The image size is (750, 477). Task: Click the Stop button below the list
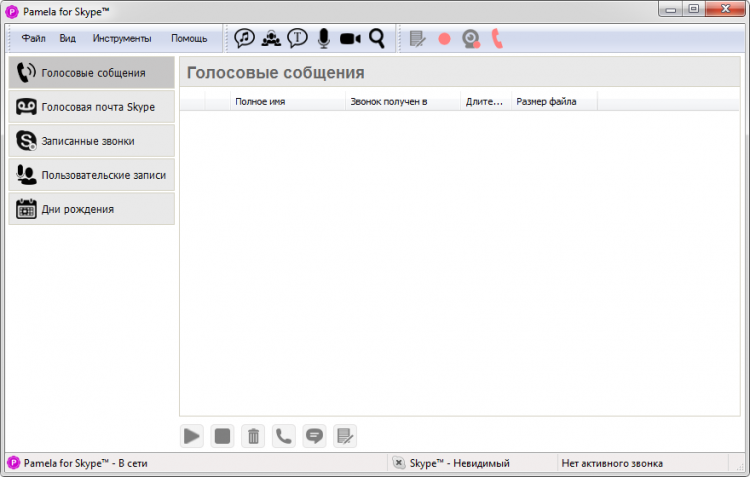pyautogui.click(x=222, y=436)
